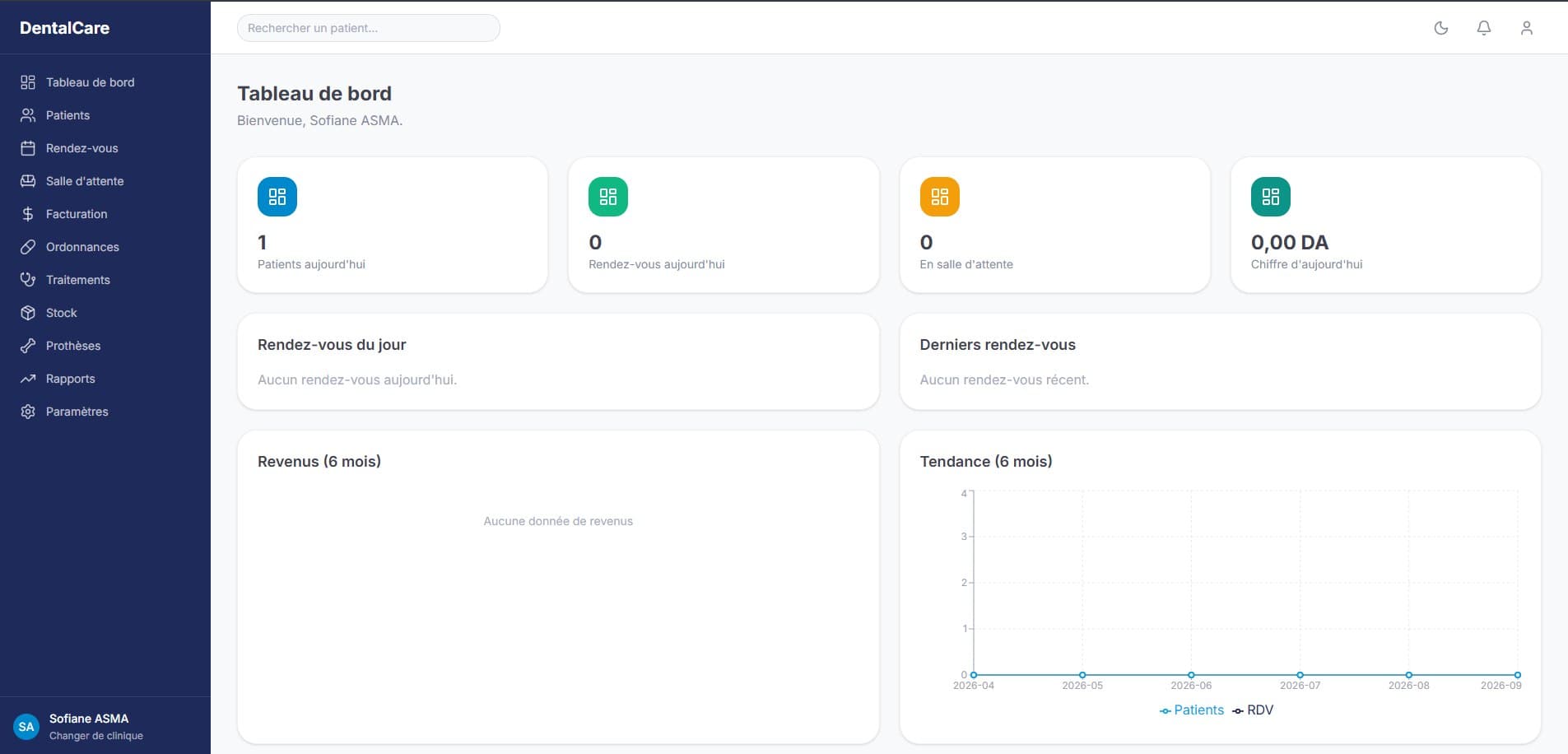Click the Facturation dollar icon
This screenshot has height=754, width=1568.
pyautogui.click(x=28, y=214)
